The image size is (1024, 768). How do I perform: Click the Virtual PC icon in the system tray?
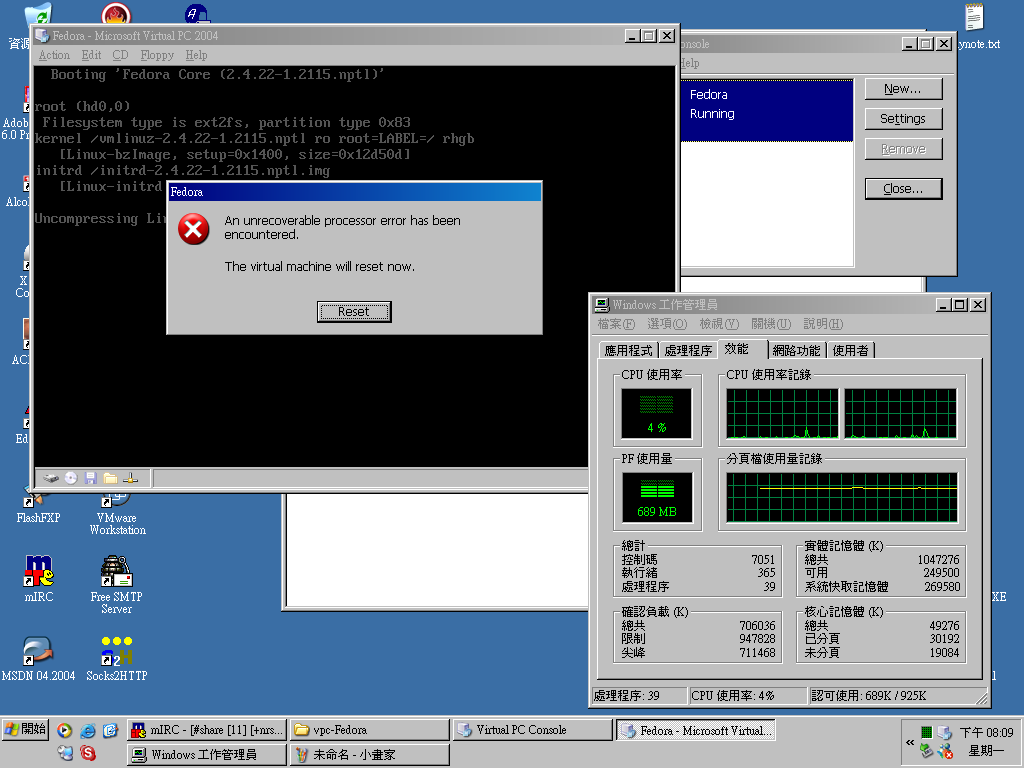(944, 732)
